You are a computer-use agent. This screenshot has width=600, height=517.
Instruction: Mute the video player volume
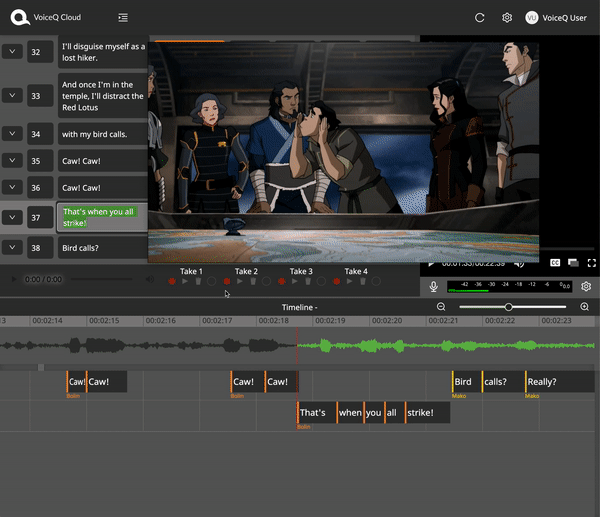tap(519, 264)
